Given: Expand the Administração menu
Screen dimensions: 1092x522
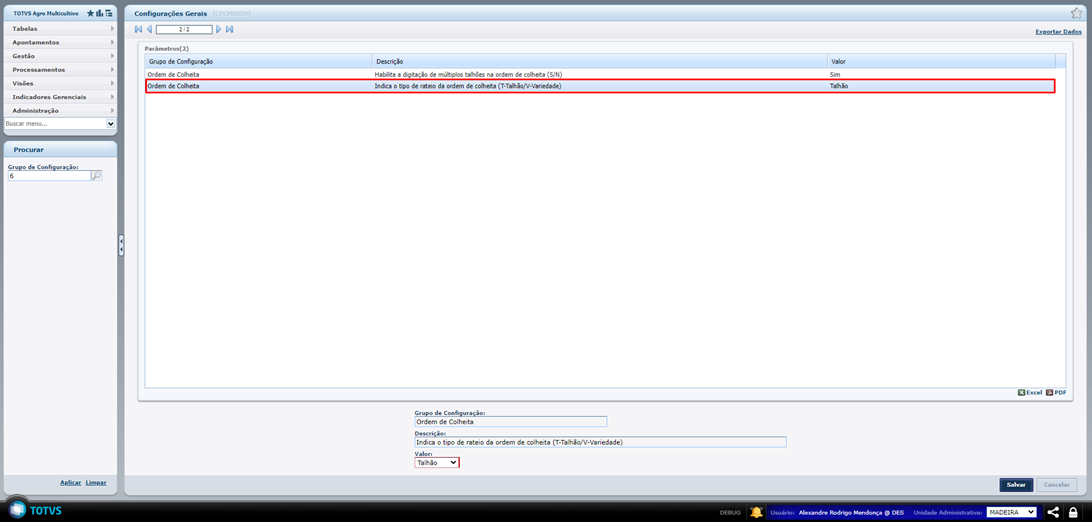Looking at the screenshot, I should point(60,110).
